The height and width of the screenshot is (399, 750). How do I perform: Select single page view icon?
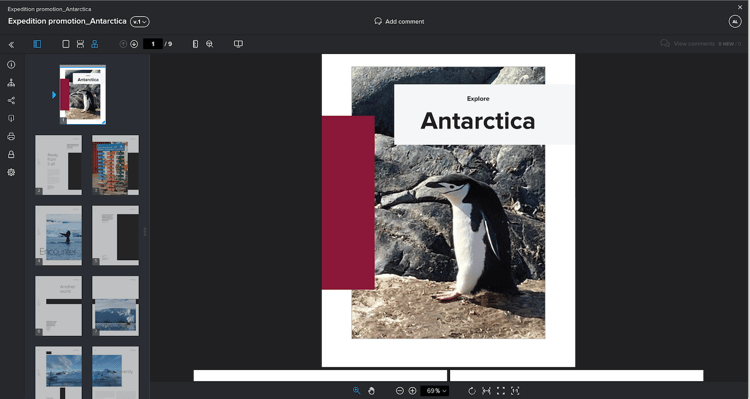click(66, 44)
